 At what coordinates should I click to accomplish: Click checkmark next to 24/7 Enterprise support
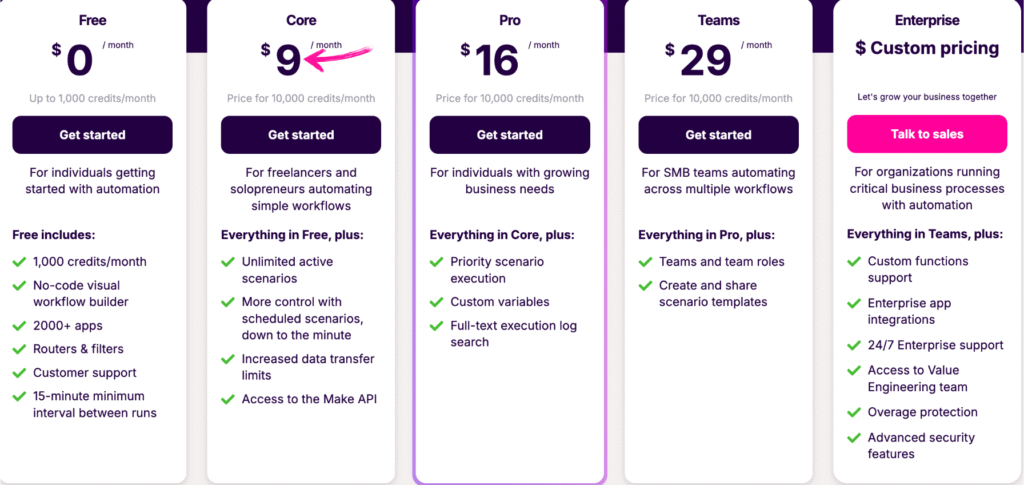854,345
